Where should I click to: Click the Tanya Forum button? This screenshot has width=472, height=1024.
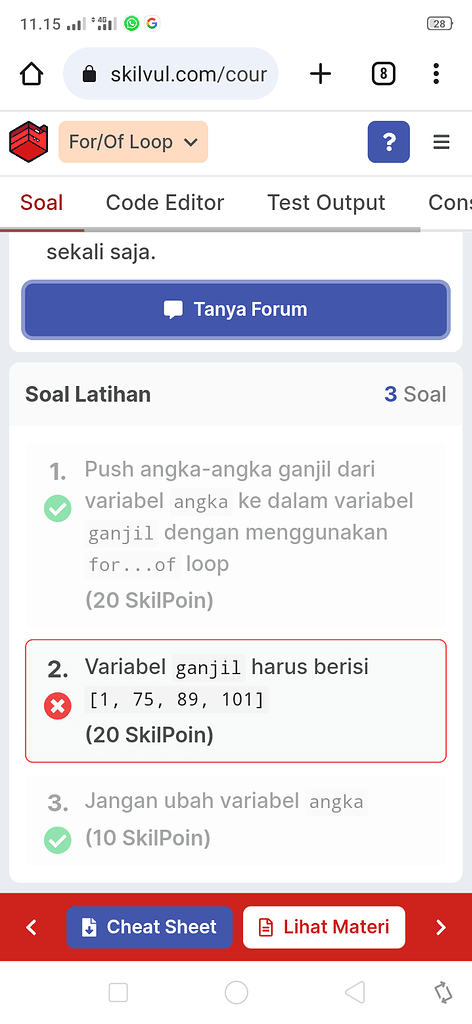tap(236, 310)
